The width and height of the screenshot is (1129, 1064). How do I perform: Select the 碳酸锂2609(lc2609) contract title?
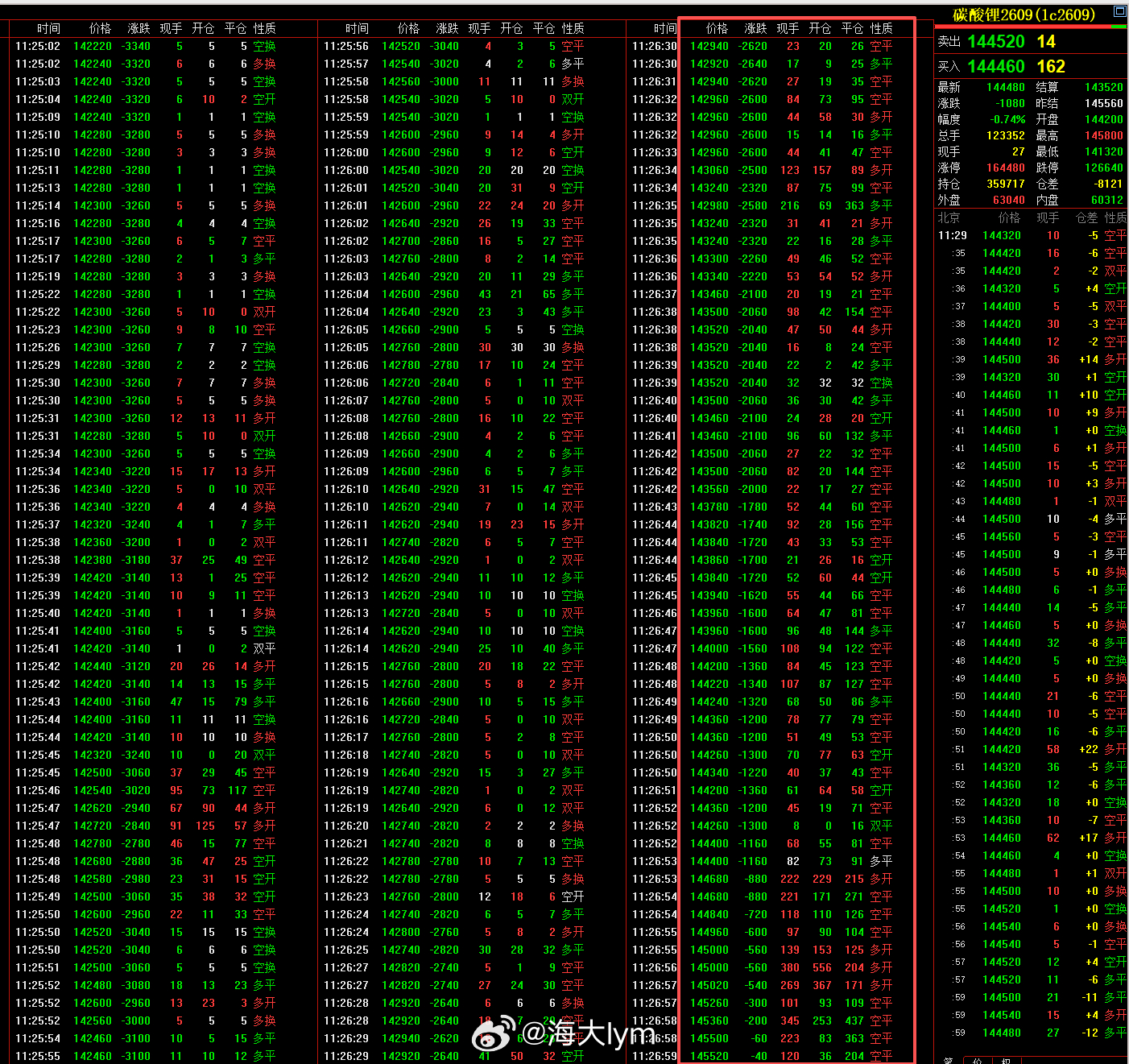click(1024, 14)
